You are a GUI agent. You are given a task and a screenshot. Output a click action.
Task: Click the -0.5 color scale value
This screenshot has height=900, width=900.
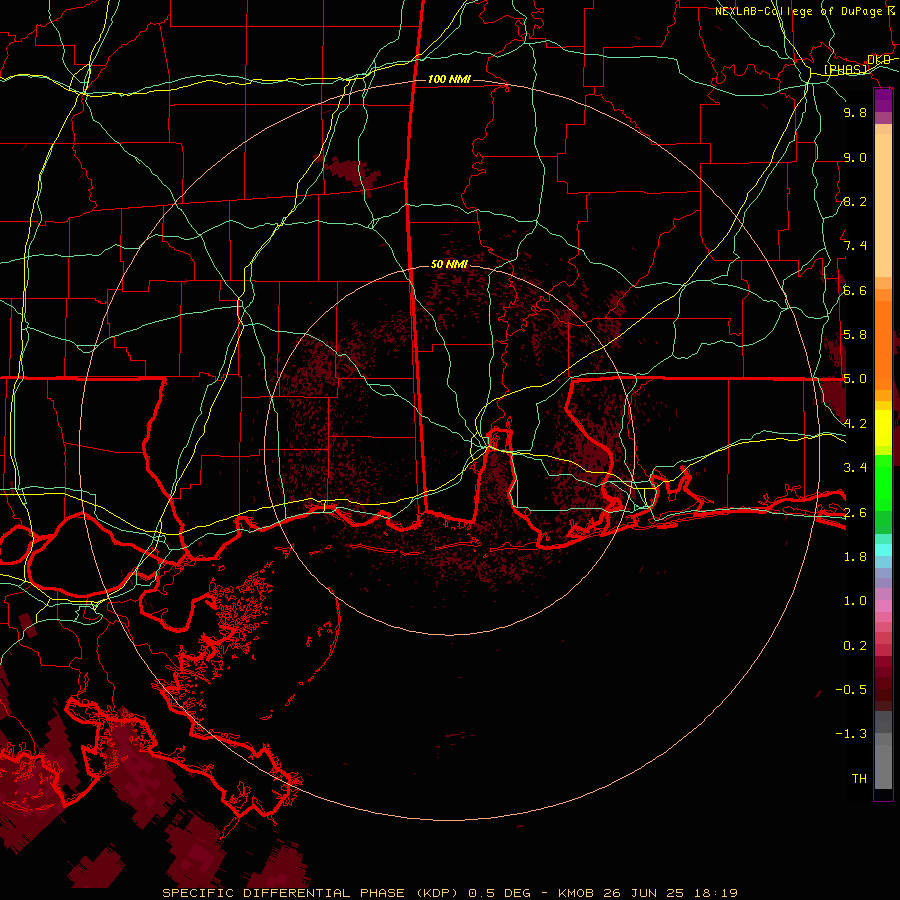(x=851, y=690)
